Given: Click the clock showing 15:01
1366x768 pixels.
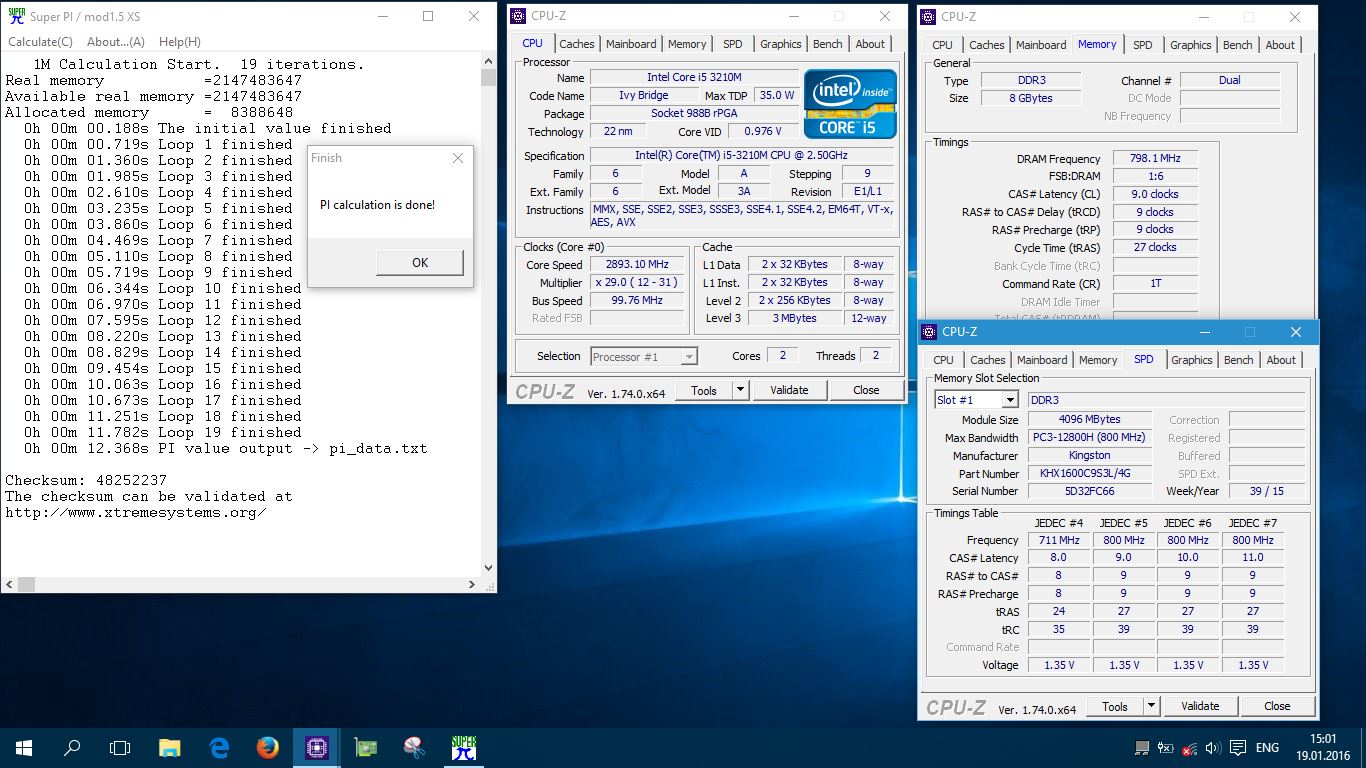Looking at the screenshot, I should pyautogui.click(x=1322, y=739).
